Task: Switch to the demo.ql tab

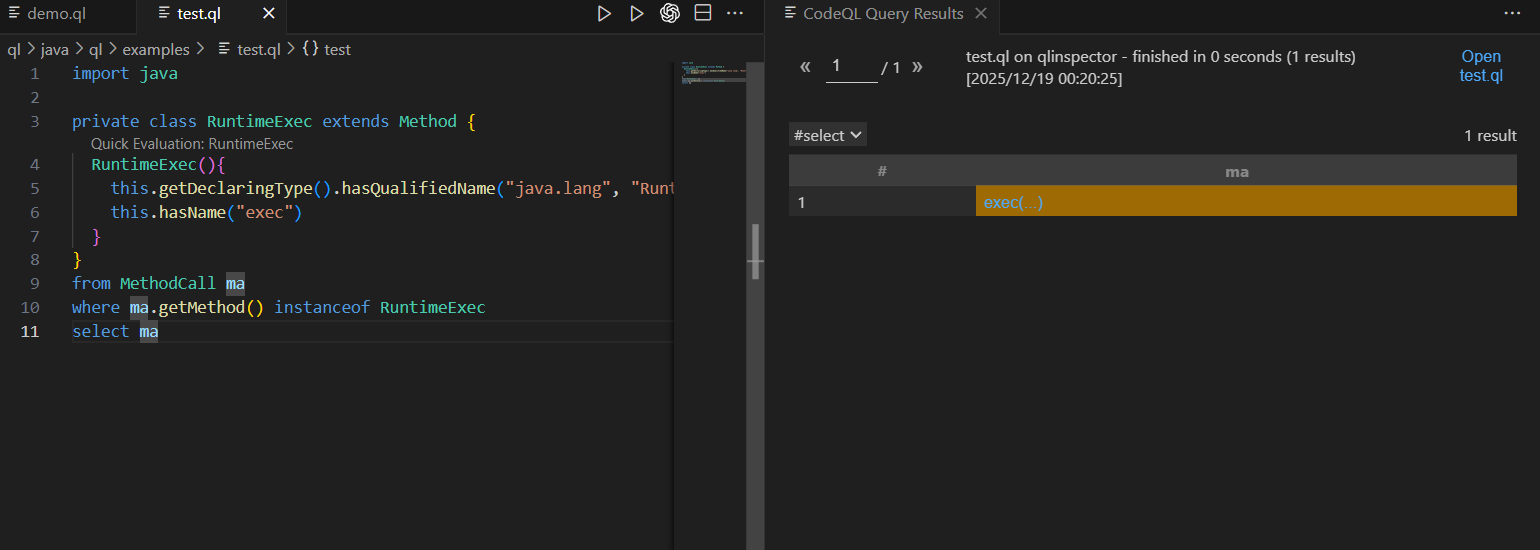Action: click(57, 14)
